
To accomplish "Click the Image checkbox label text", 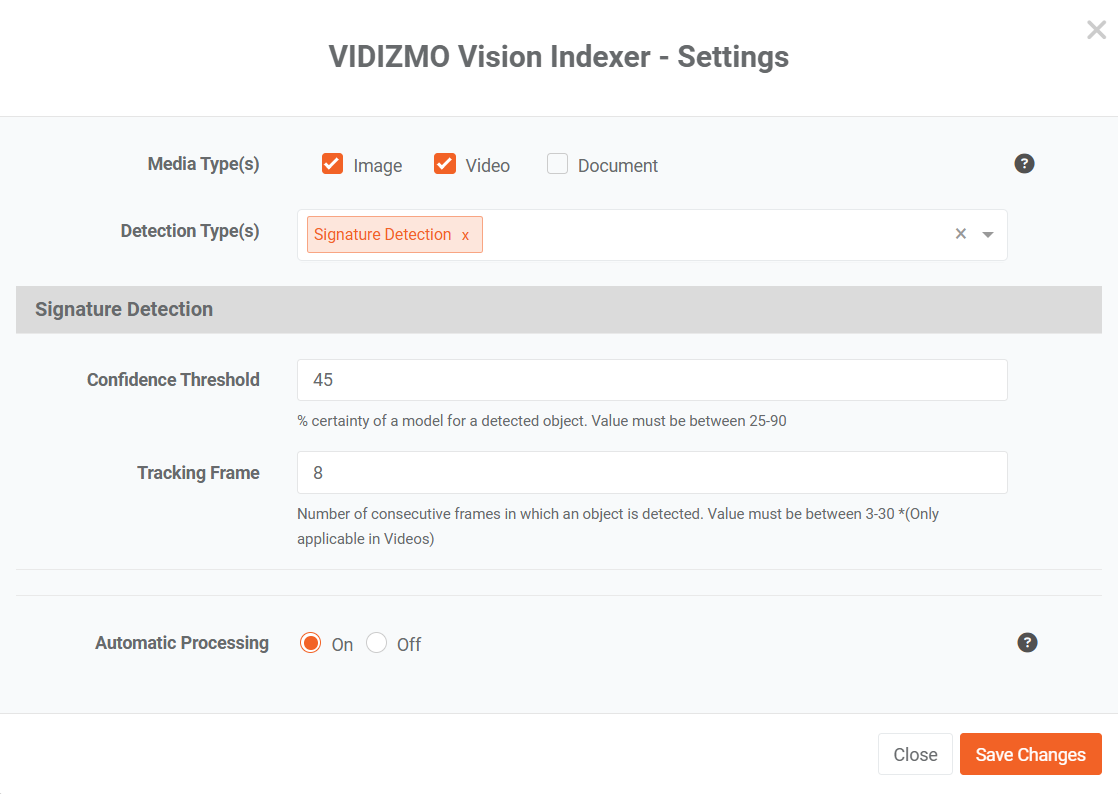I will pyautogui.click(x=377, y=166).
